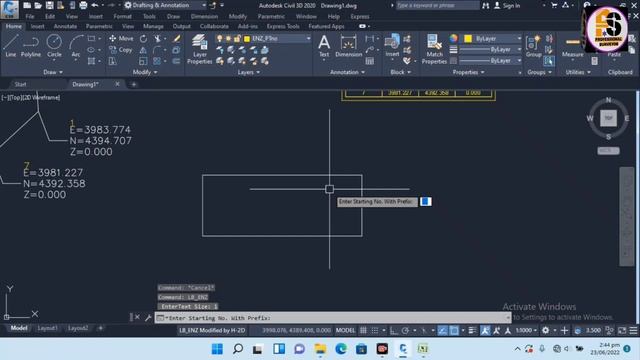Image resolution: width=640 pixels, height=360 pixels.
Task: Click the Rotate tool icon
Action: pos(143,39)
